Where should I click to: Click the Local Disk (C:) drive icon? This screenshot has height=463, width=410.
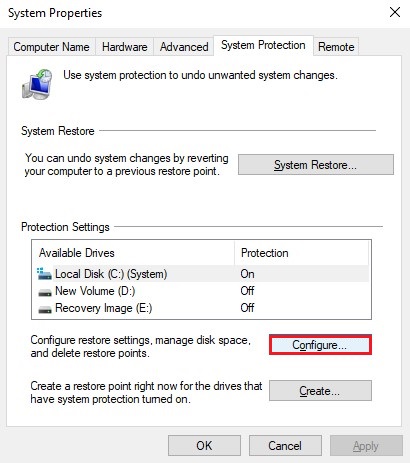pos(44,274)
